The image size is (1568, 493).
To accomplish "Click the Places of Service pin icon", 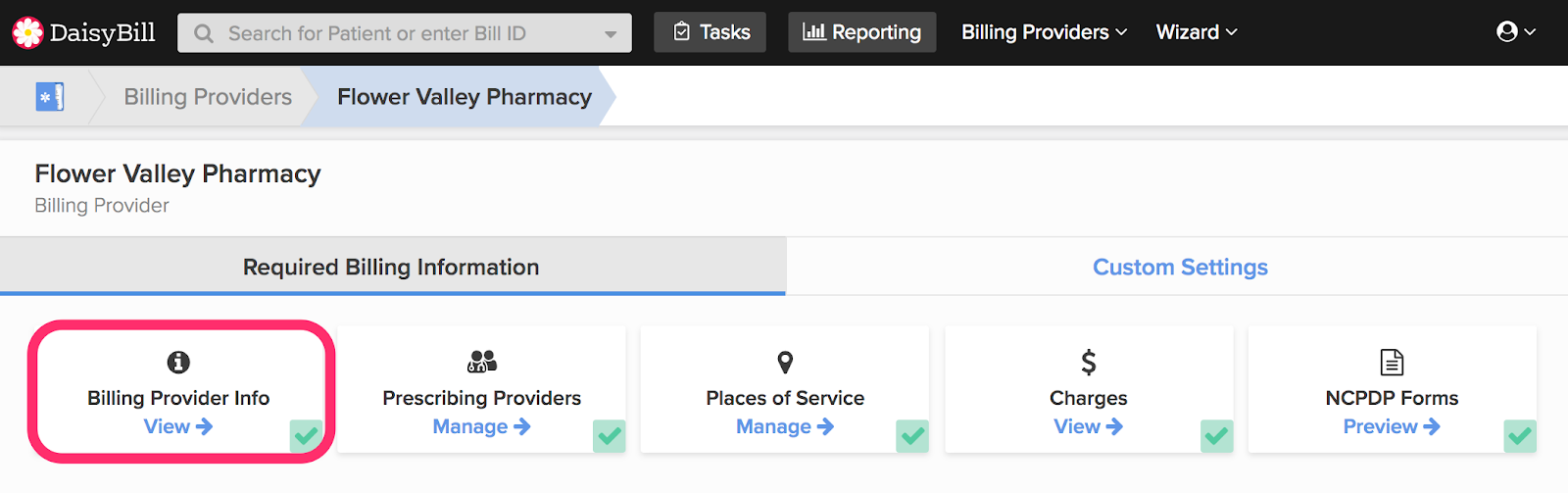I will click(x=785, y=363).
